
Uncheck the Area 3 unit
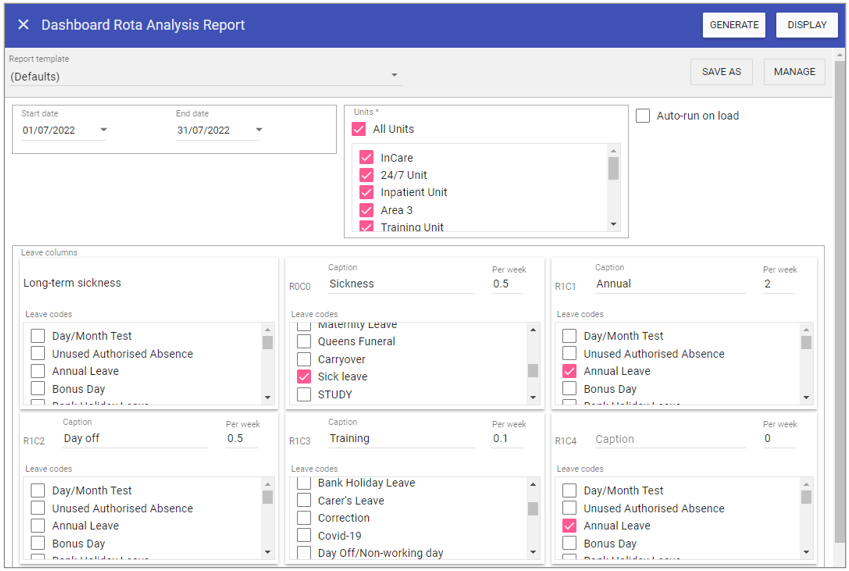(x=367, y=210)
